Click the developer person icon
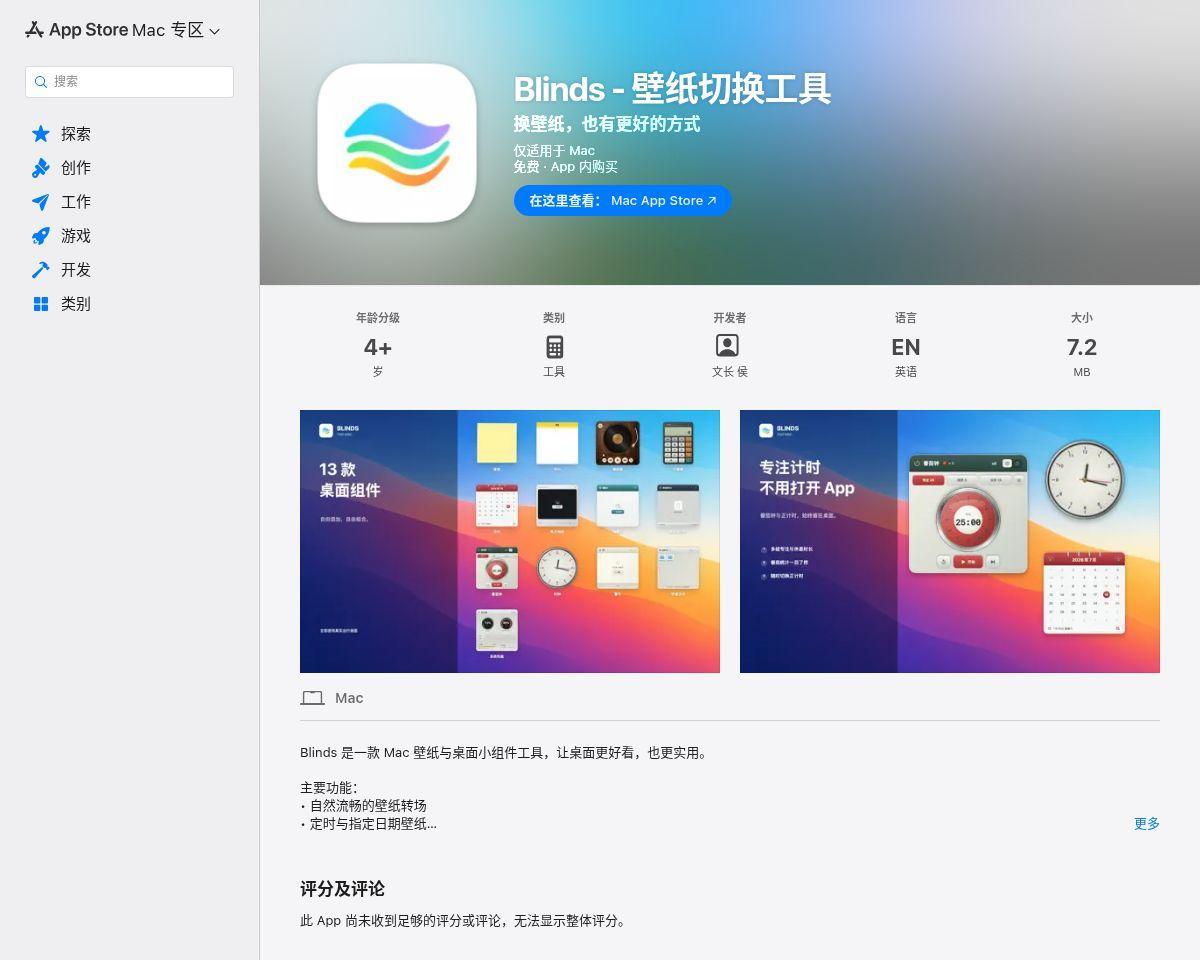 727,346
